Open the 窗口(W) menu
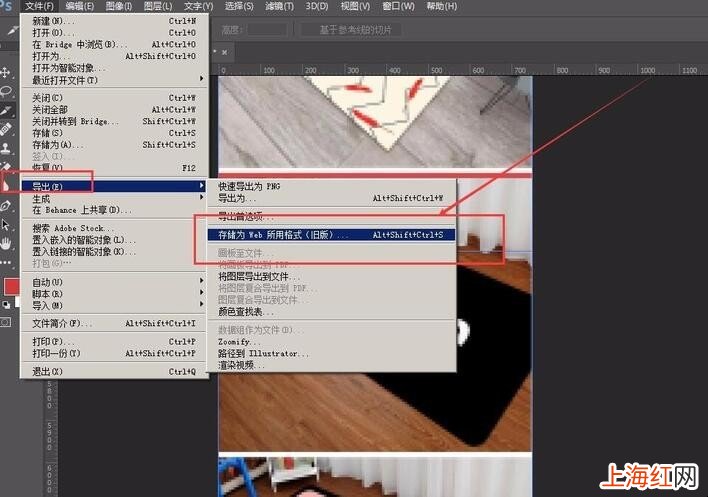Screen dimensions: 708x497 pyautogui.click(x=398, y=6)
